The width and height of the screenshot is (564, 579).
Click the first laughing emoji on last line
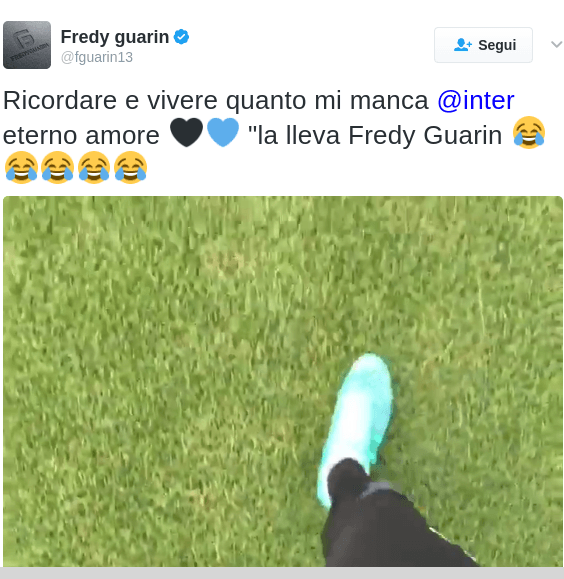21,167
